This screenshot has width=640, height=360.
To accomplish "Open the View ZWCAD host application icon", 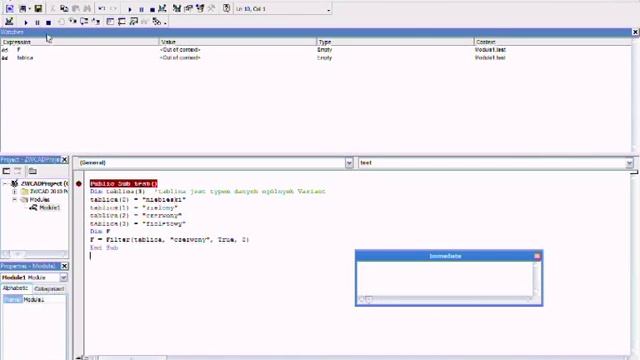I will coord(10,8).
